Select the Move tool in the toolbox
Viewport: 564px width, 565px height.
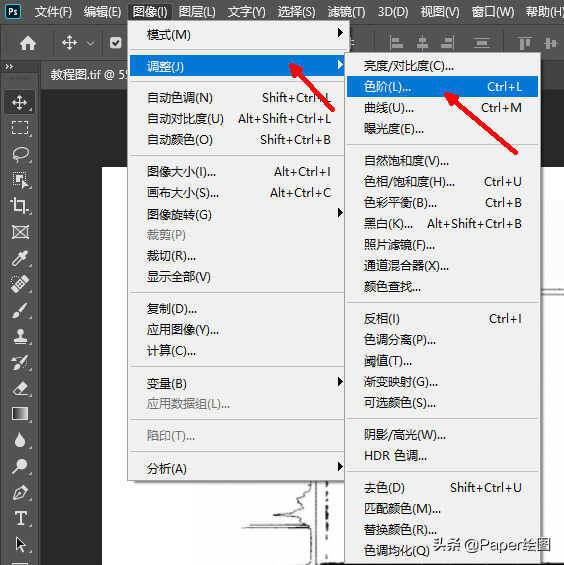click(x=20, y=102)
